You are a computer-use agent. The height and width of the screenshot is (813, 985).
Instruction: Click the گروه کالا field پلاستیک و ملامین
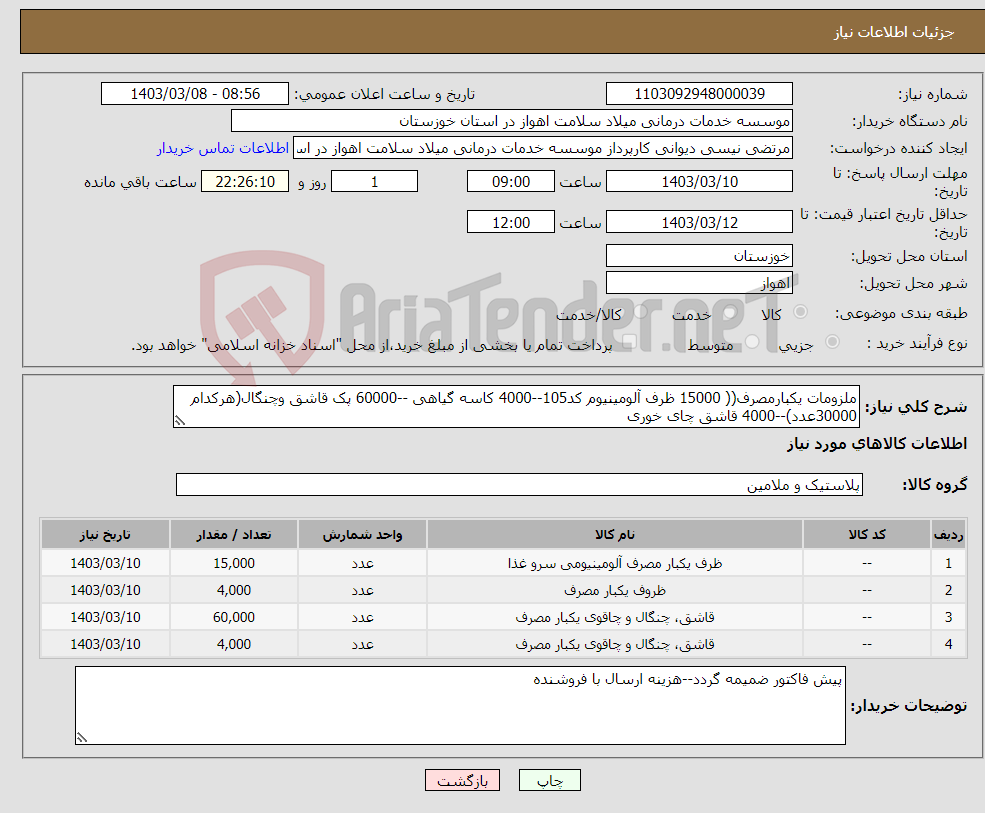(x=520, y=484)
